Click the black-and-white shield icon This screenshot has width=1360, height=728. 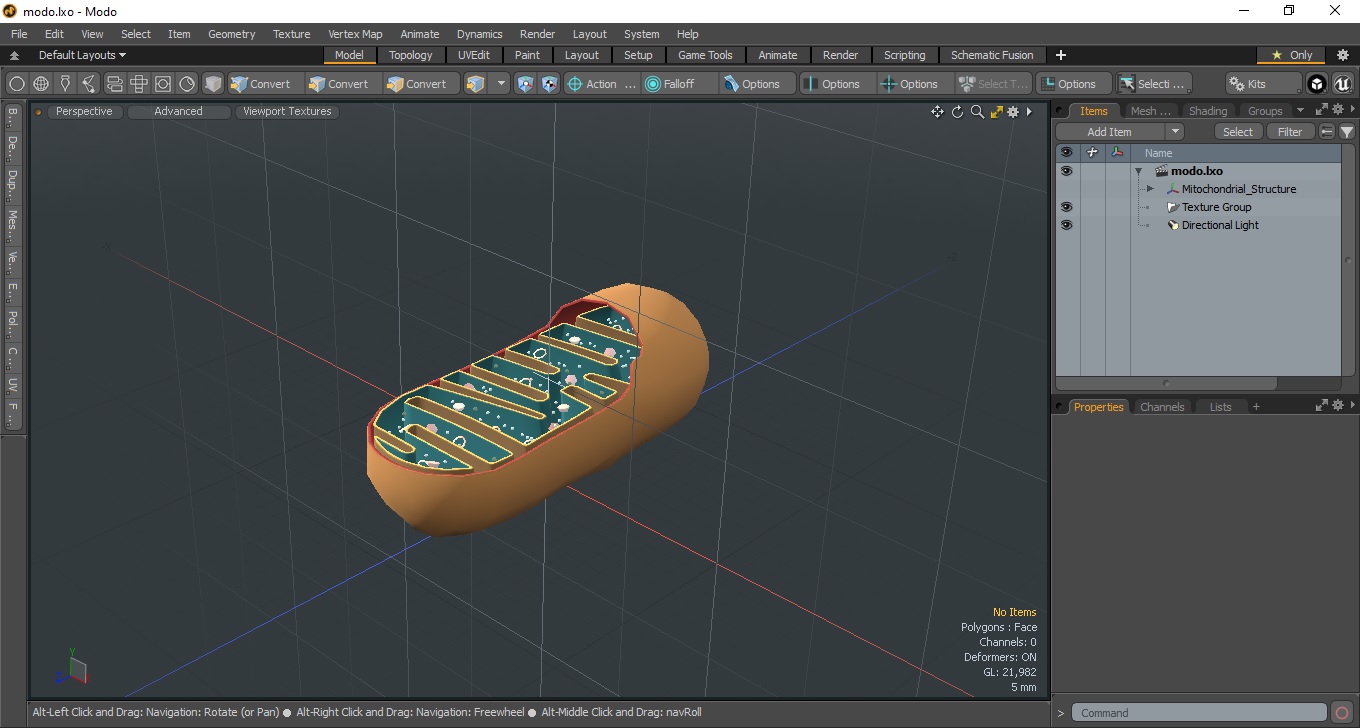(x=549, y=84)
